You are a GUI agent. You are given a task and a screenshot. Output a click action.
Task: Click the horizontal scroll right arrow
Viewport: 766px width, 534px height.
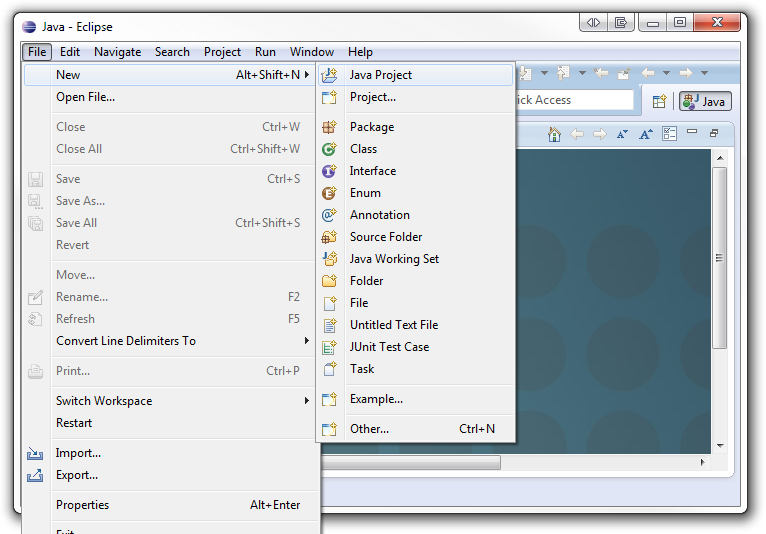click(x=702, y=462)
